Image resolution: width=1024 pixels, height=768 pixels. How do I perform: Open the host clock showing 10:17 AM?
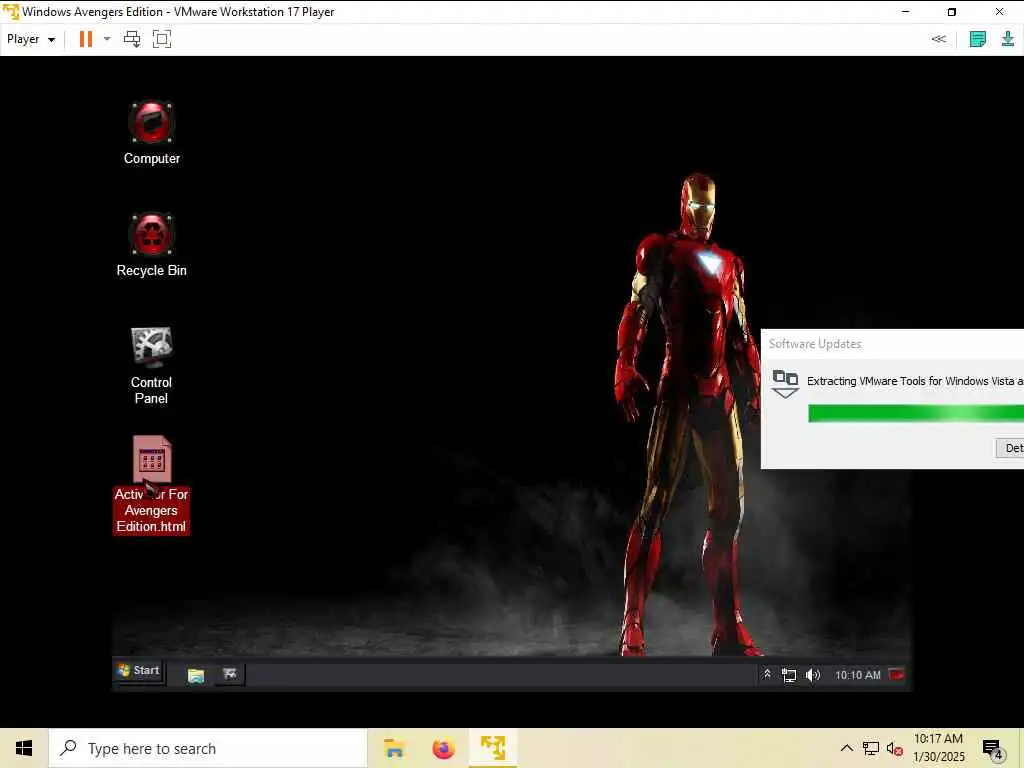tap(938, 748)
